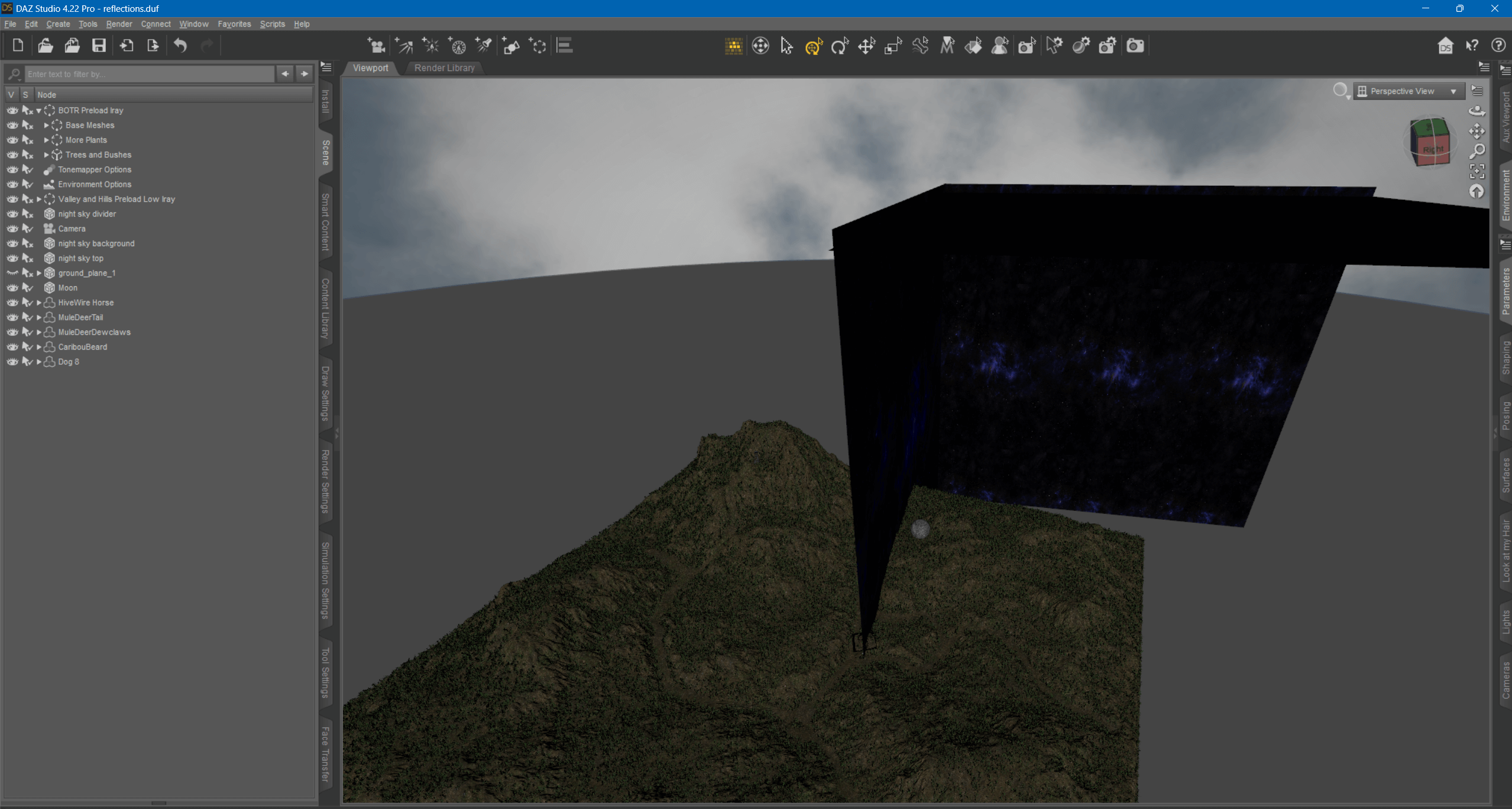
Task: Select the Translate tool with four arrows
Action: [866, 46]
